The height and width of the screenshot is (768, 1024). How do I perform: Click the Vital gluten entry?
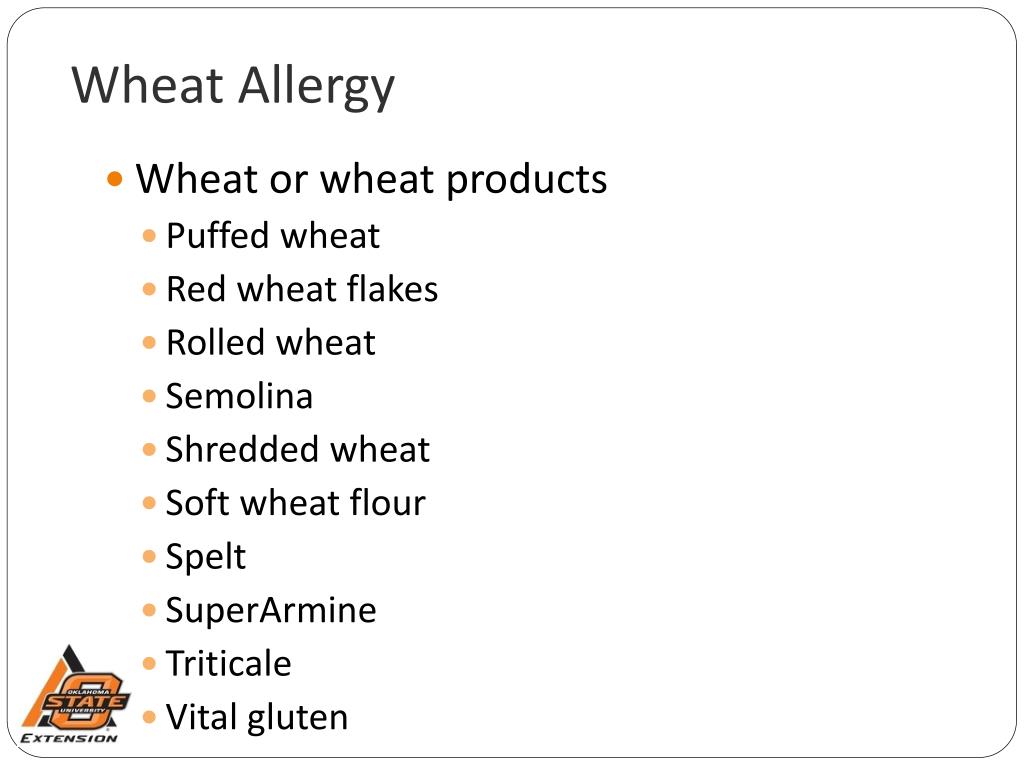click(x=257, y=719)
